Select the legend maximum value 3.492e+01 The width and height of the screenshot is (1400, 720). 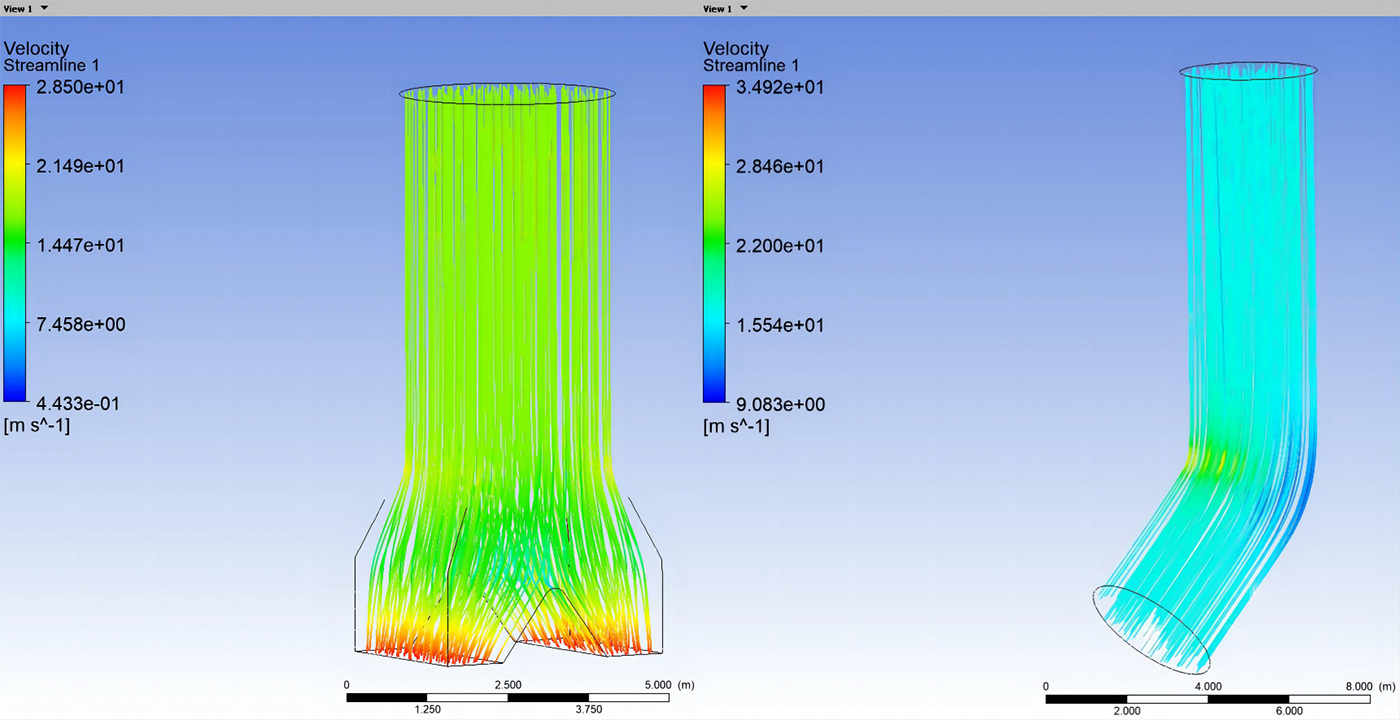[780, 87]
